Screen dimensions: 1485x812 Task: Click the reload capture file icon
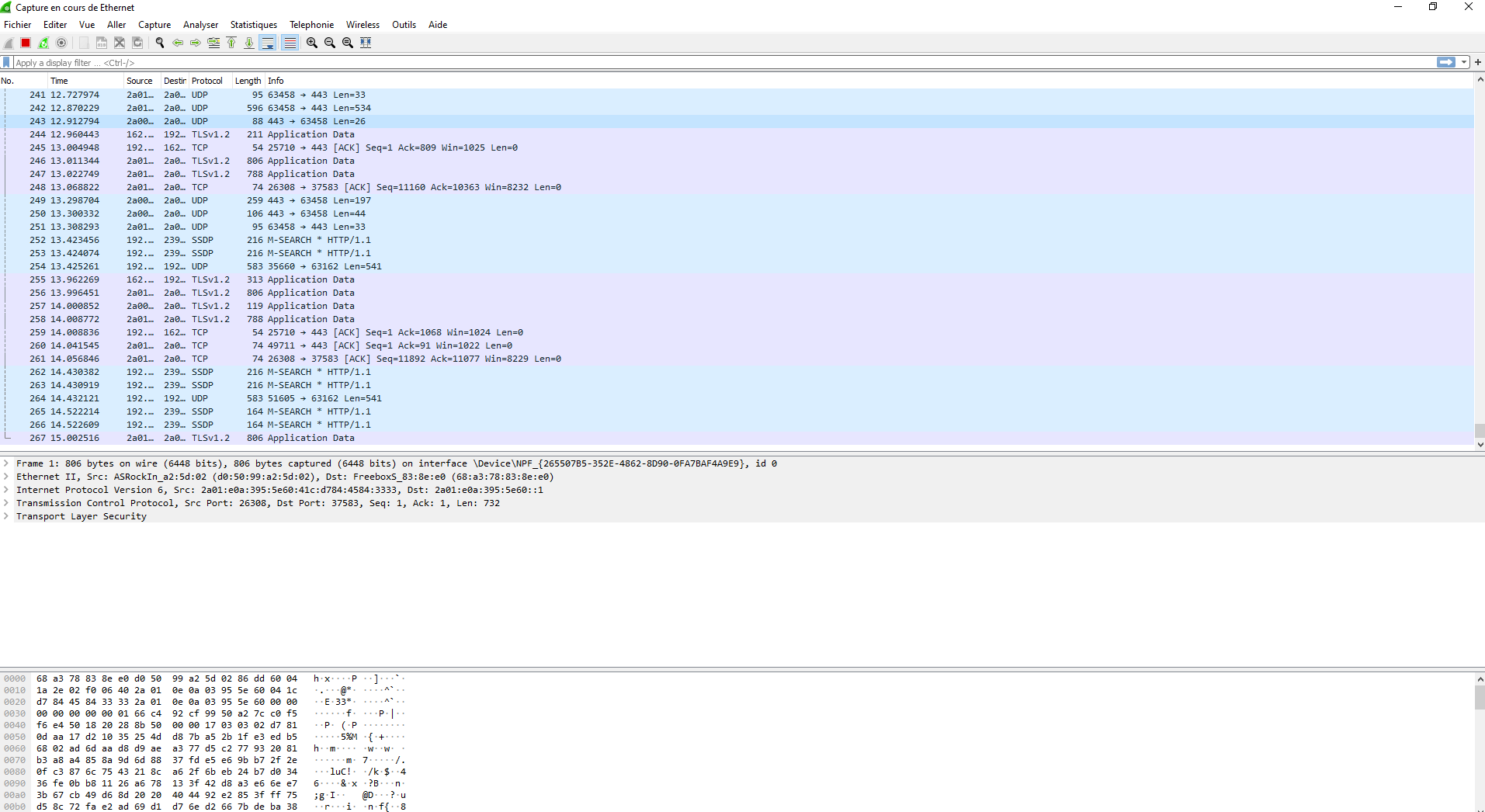point(137,43)
